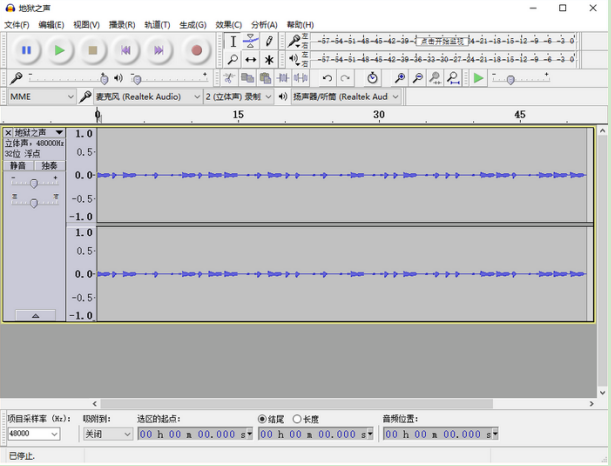
Task: Open the 视图(V) menu
Action: click(86, 25)
